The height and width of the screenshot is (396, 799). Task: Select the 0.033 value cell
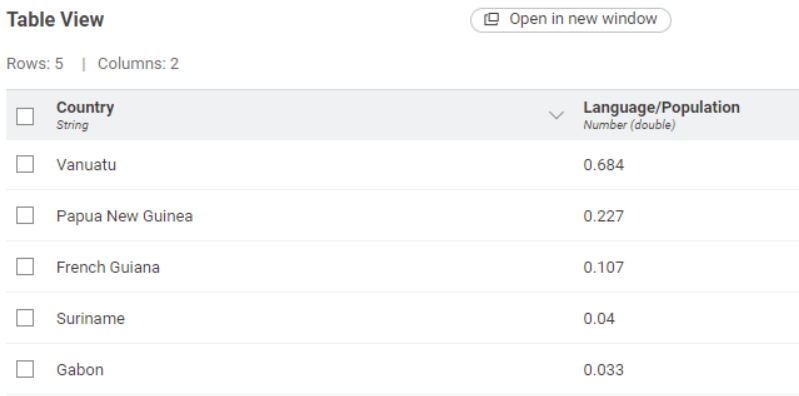[x=603, y=369]
